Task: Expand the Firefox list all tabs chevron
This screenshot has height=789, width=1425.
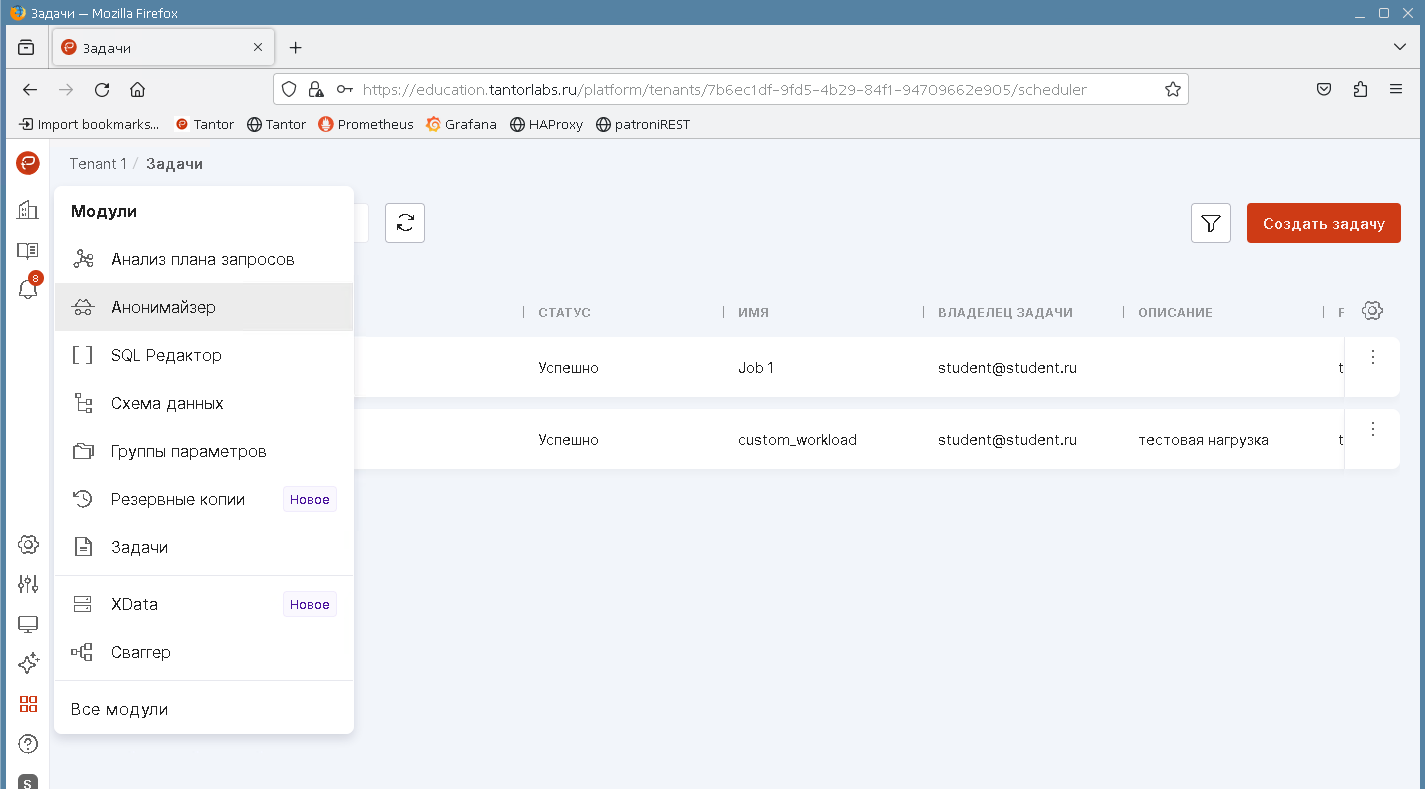Action: [x=1400, y=47]
